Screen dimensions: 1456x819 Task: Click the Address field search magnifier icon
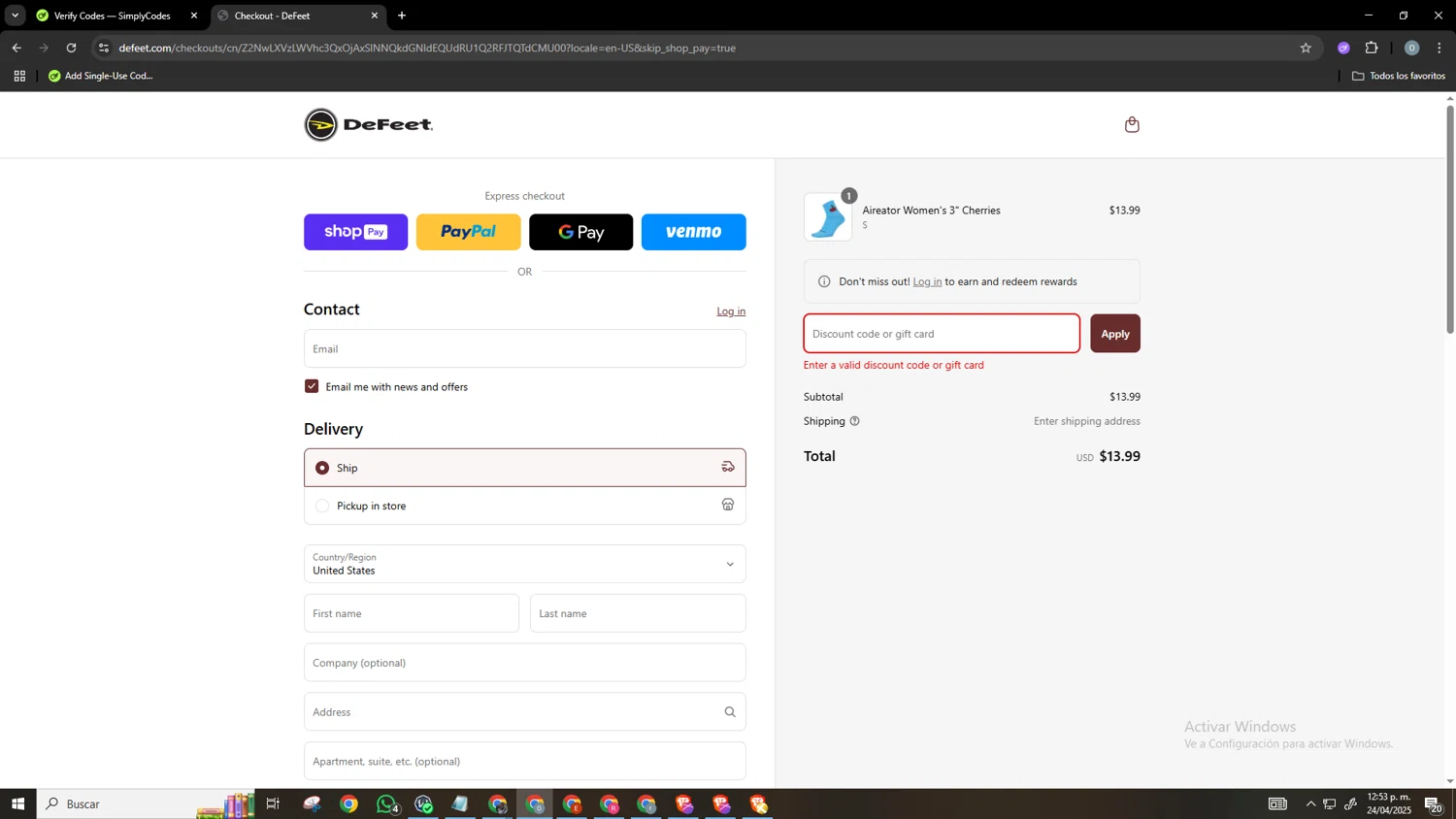point(730,712)
